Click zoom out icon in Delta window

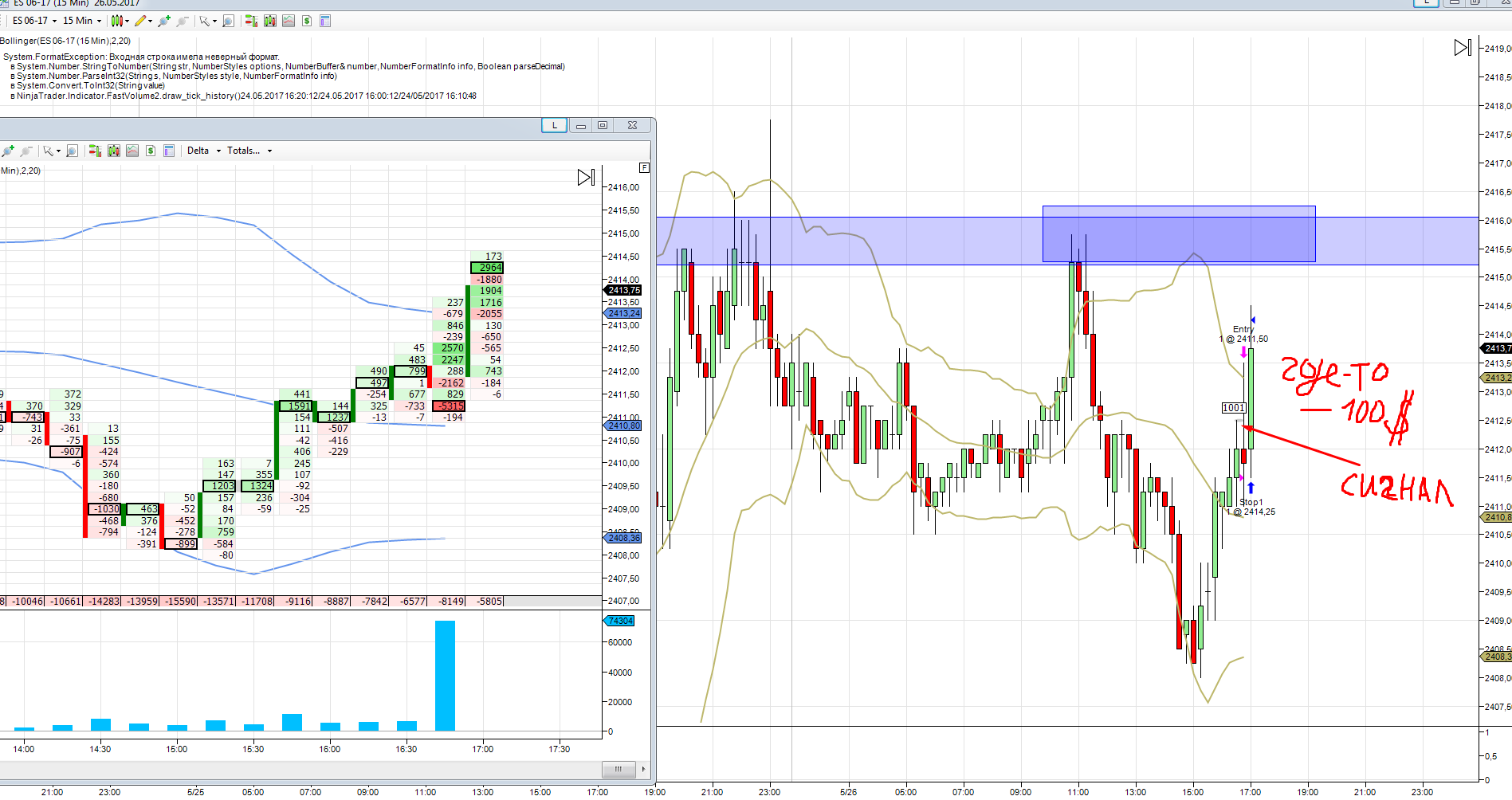(x=26, y=151)
